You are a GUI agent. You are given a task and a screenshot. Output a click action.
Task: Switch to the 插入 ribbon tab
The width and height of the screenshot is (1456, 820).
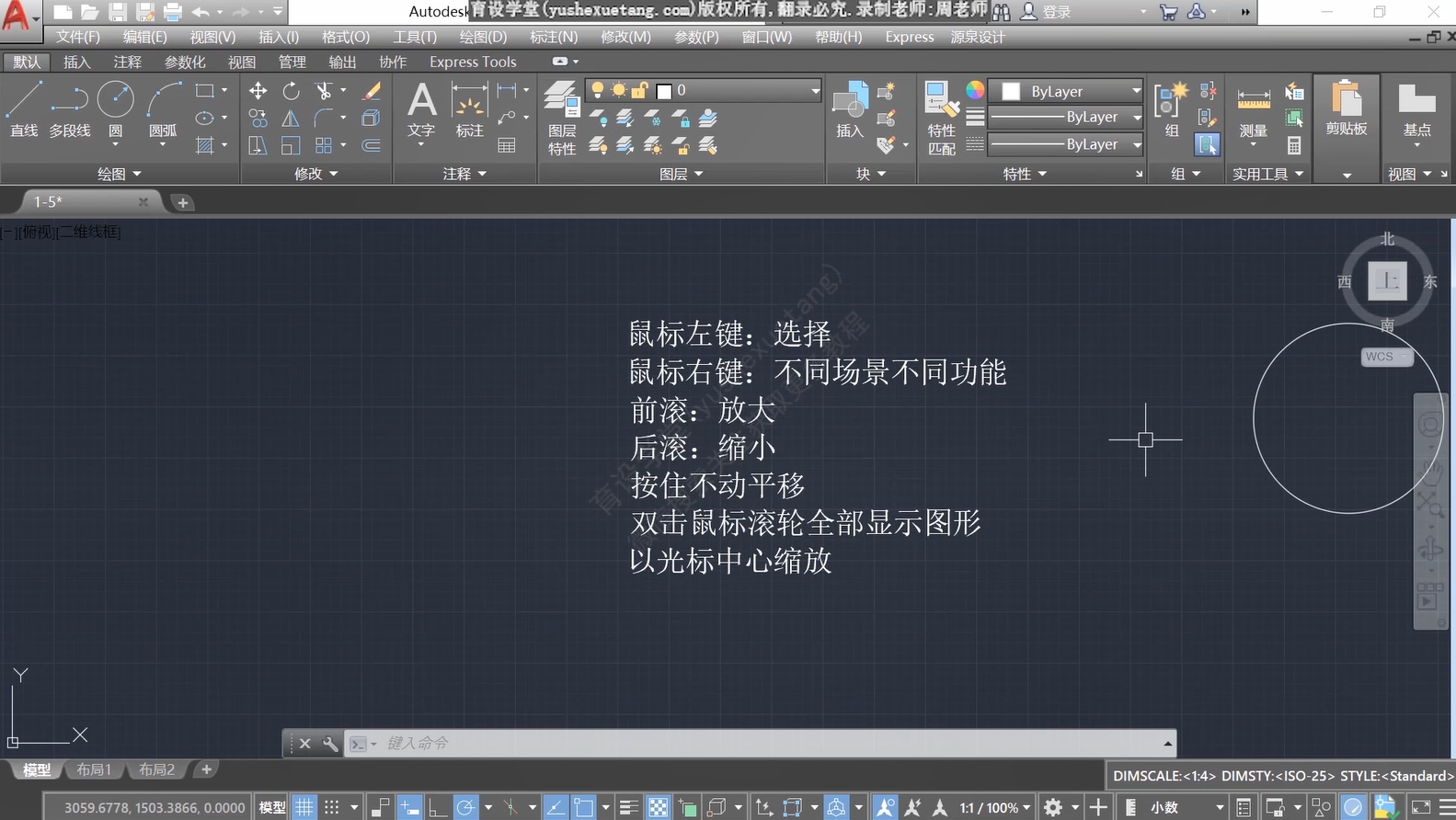click(77, 62)
